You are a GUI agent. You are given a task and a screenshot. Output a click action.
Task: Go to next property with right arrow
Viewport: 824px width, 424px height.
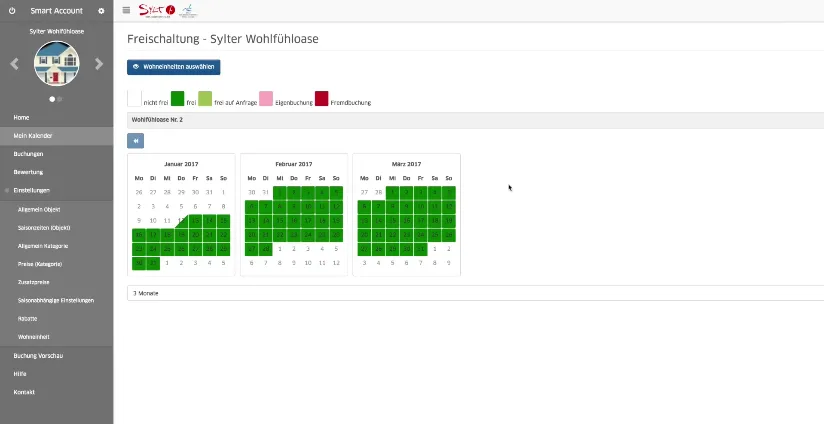click(x=99, y=64)
